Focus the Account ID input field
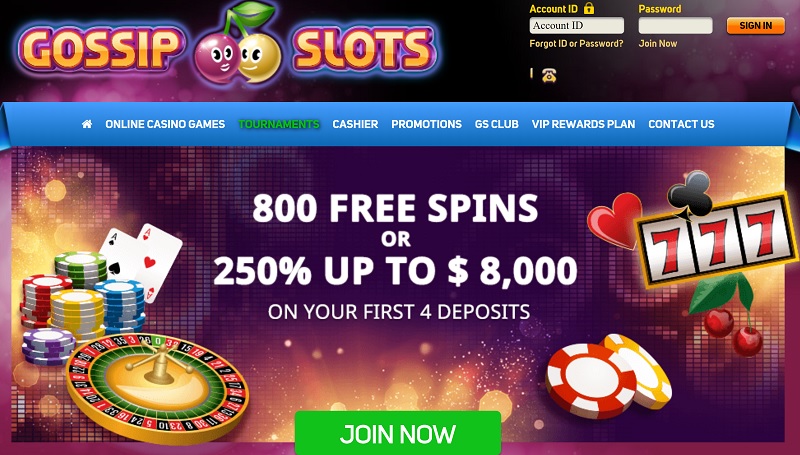The height and width of the screenshot is (455, 800). click(577, 26)
